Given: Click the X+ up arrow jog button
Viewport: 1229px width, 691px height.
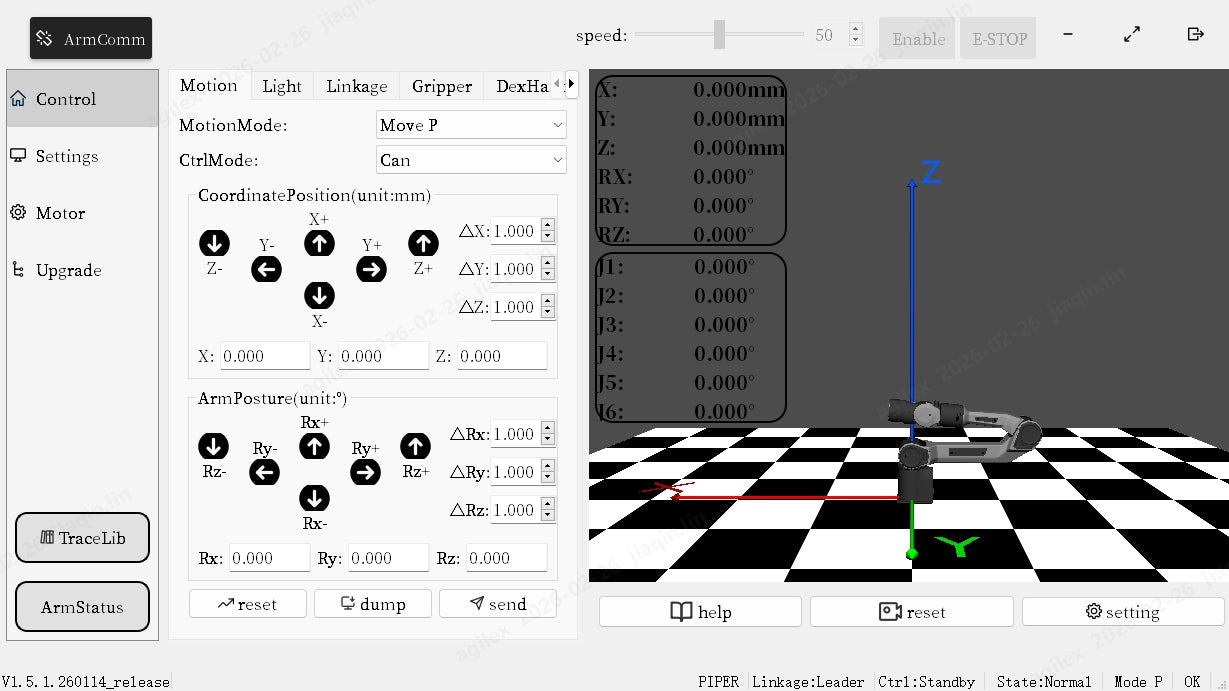Looking at the screenshot, I should (x=319, y=243).
